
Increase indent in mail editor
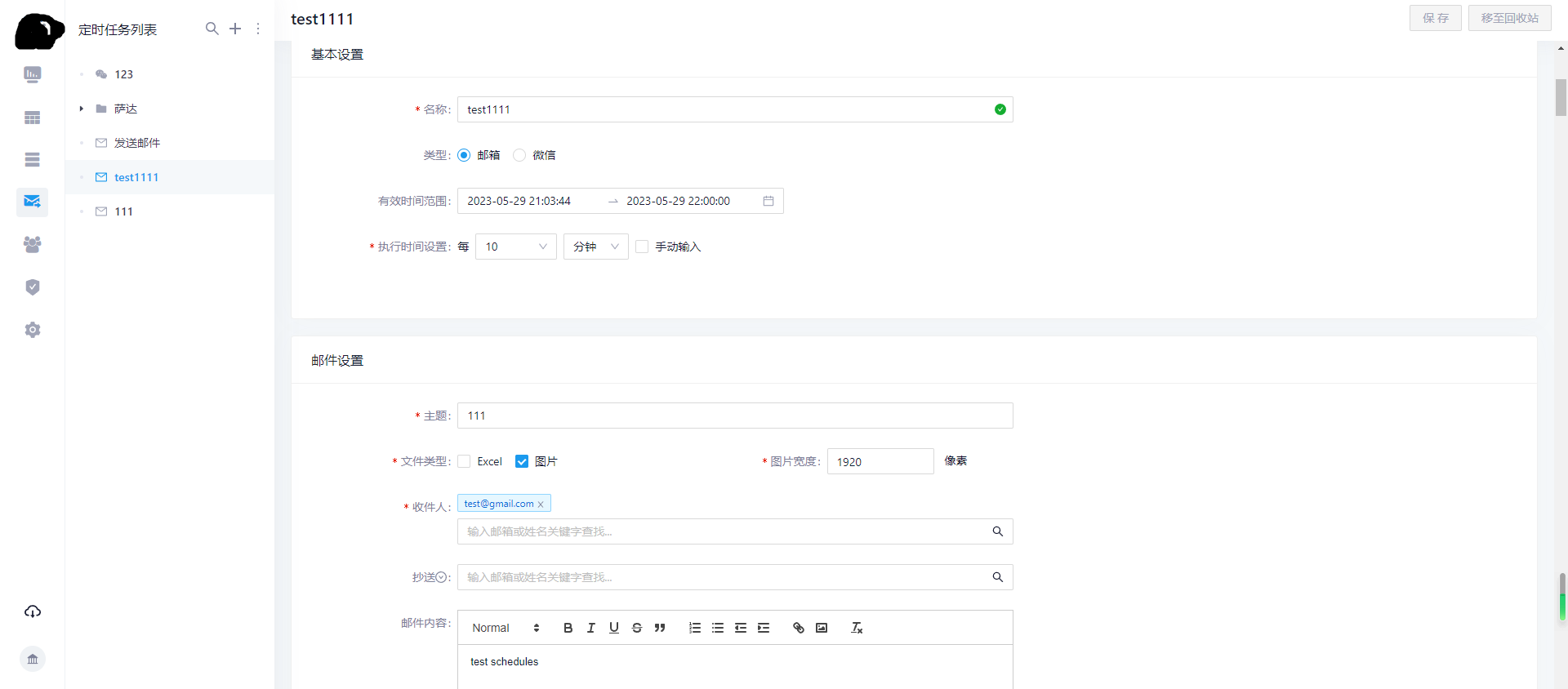click(x=763, y=628)
